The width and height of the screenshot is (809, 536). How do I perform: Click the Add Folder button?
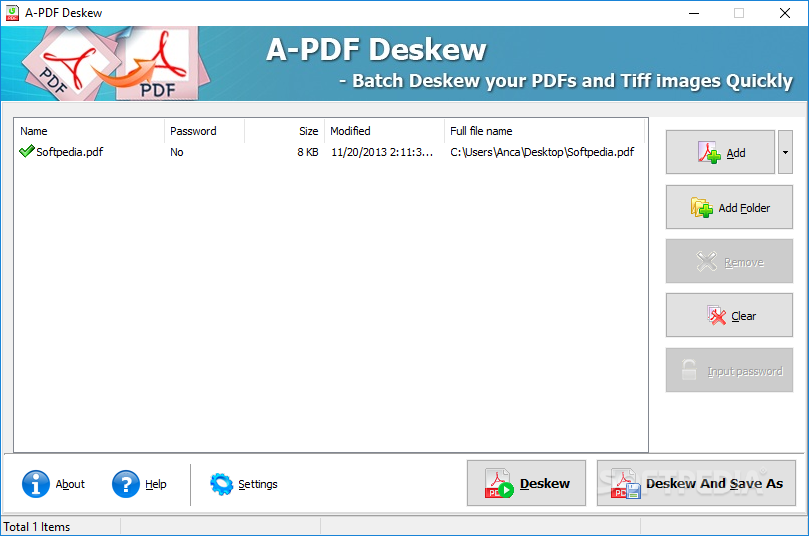729,207
